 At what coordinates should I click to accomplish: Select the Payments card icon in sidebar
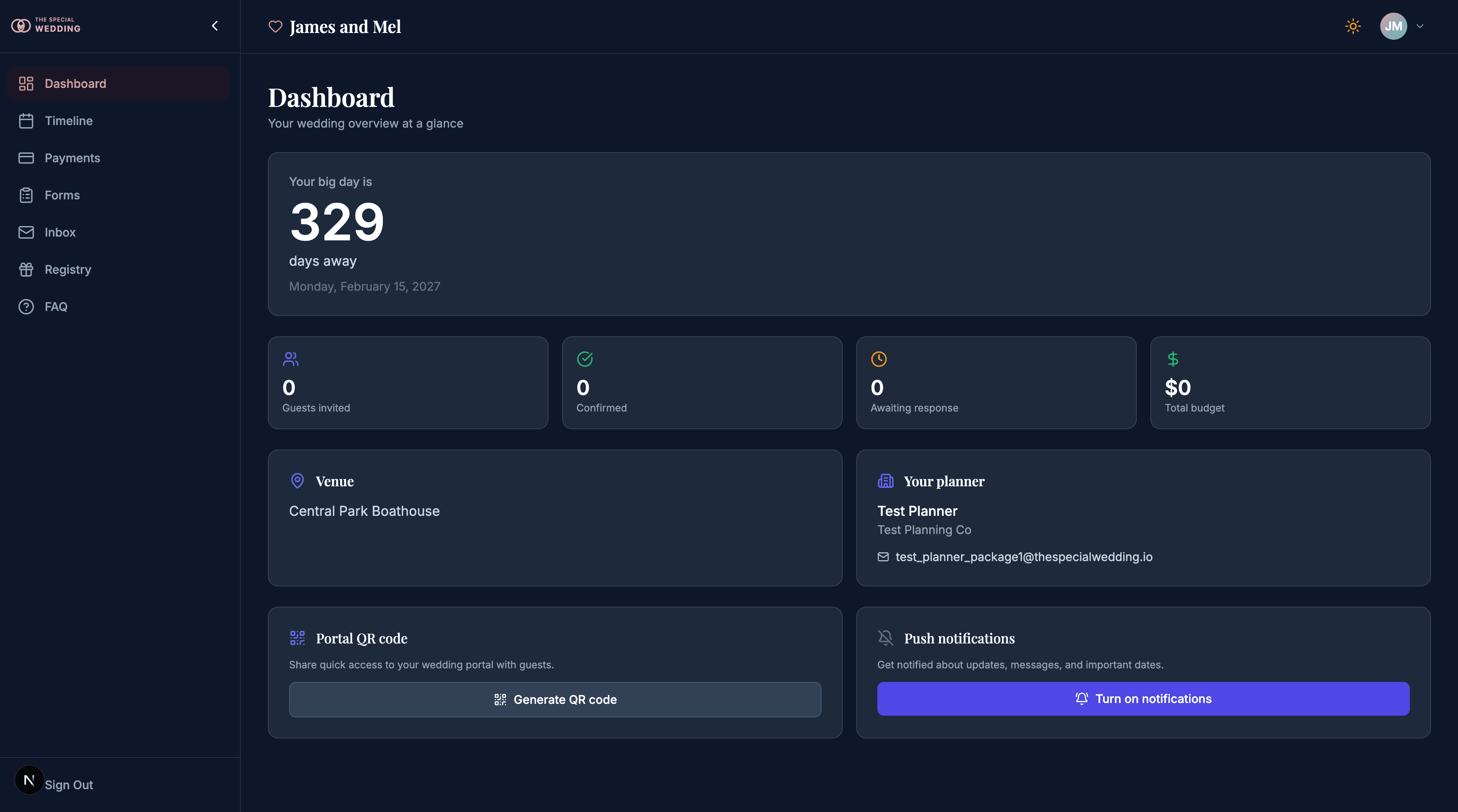26,158
